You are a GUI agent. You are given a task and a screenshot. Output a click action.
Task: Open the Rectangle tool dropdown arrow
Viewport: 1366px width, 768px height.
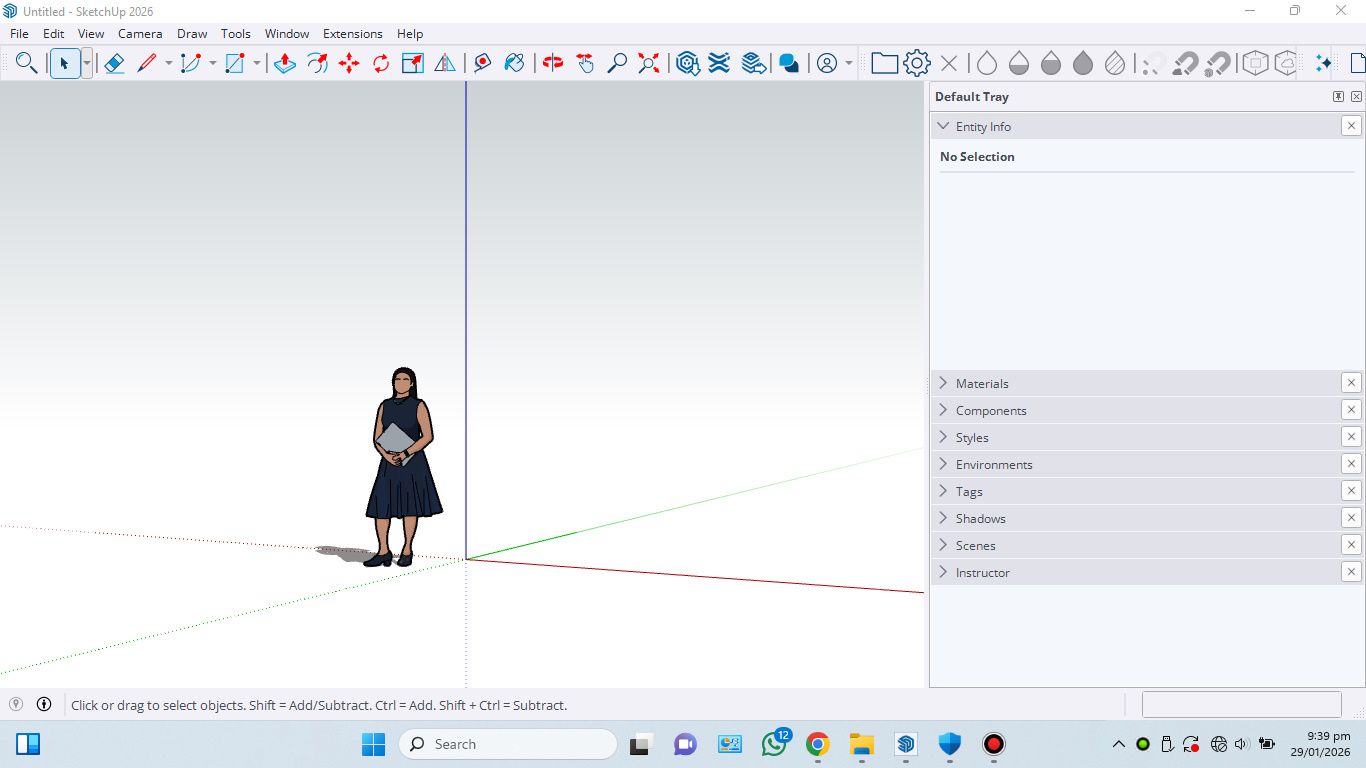coord(256,63)
